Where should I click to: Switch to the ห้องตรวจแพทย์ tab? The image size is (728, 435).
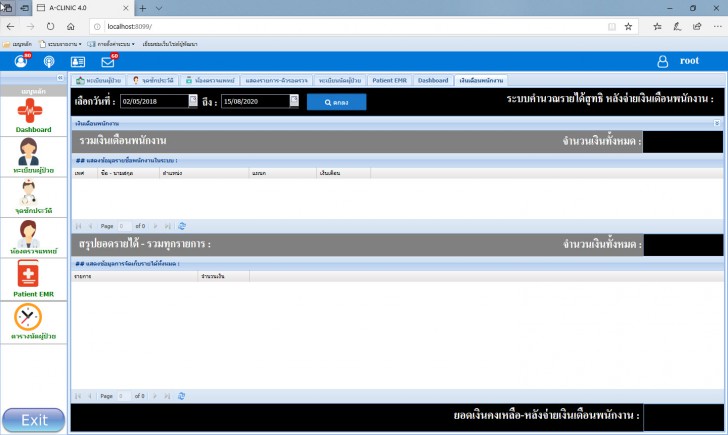(210, 80)
